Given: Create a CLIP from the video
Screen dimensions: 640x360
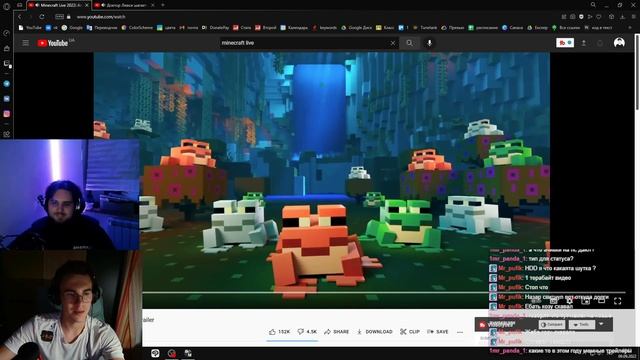Looking at the screenshot, I should [x=410, y=332].
